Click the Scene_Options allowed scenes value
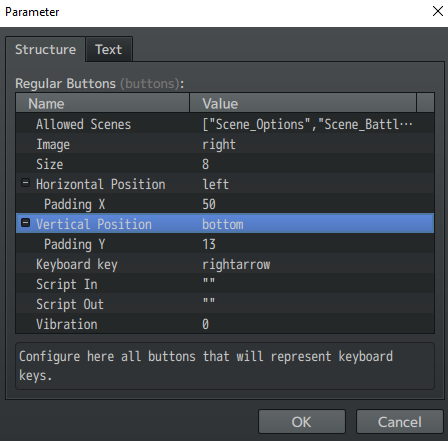448x441 pixels. click(x=307, y=124)
